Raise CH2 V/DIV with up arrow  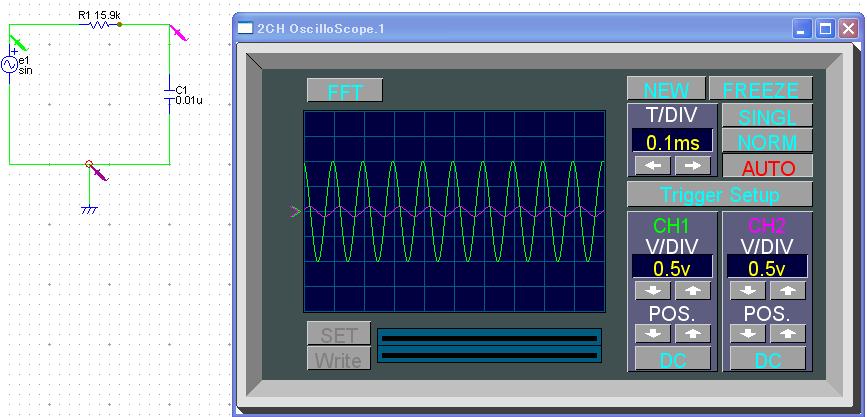click(x=787, y=290)
